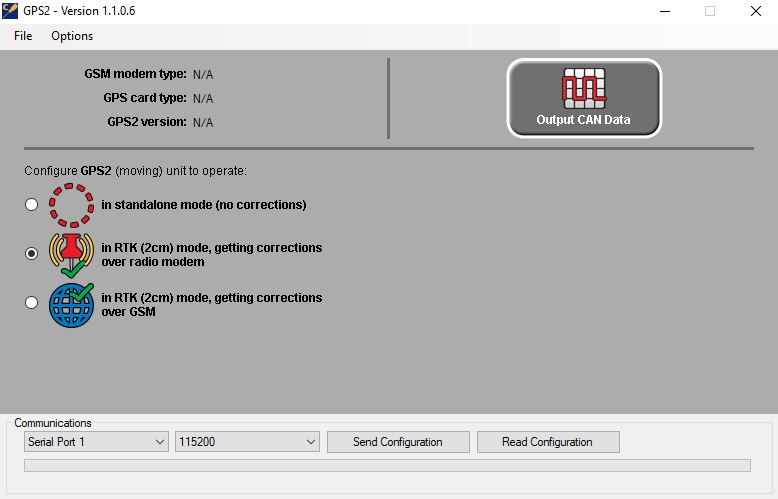
Task: Enable RTK corrections over GSM radio button
Action: tap(32, 303)
